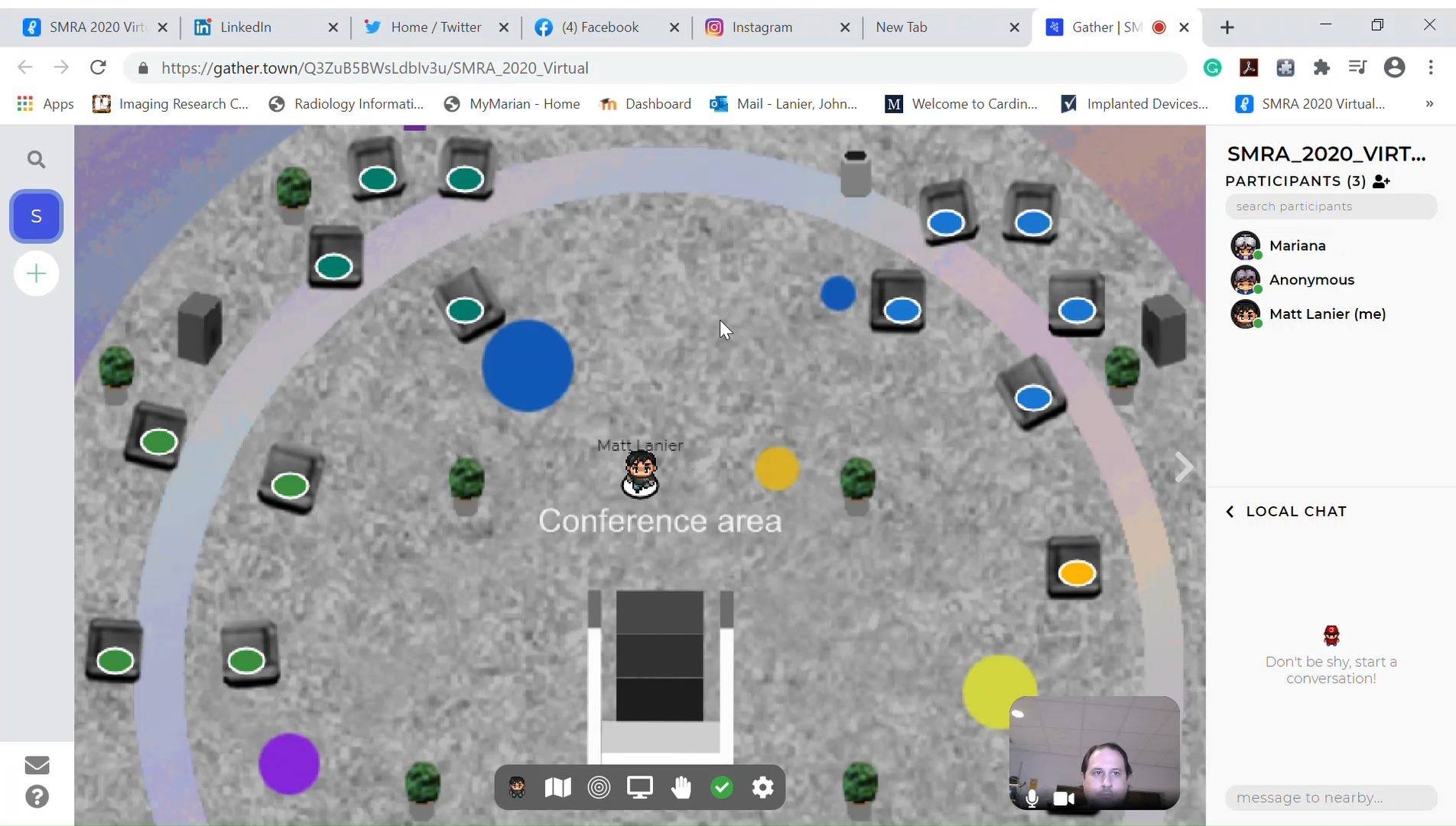Open the Mail - Lanier, John... bookmark
Screen dimensions: 1456x826
[784, 104]
